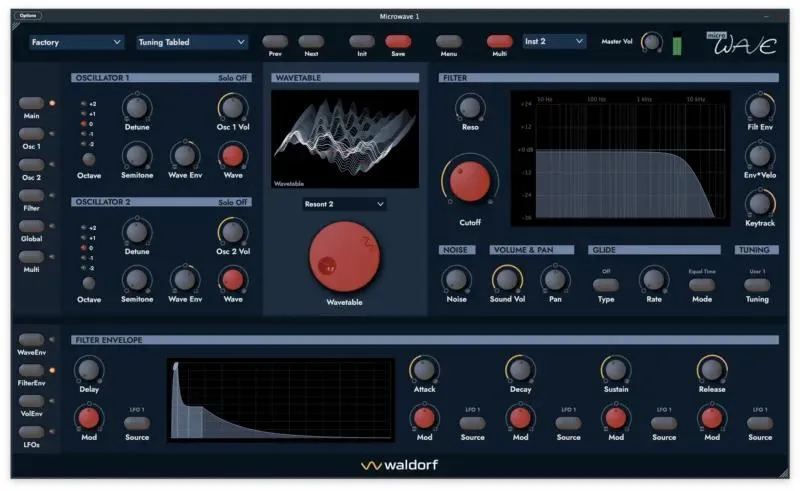
Task: Switch to the Global page
Action: pos(32,226)
